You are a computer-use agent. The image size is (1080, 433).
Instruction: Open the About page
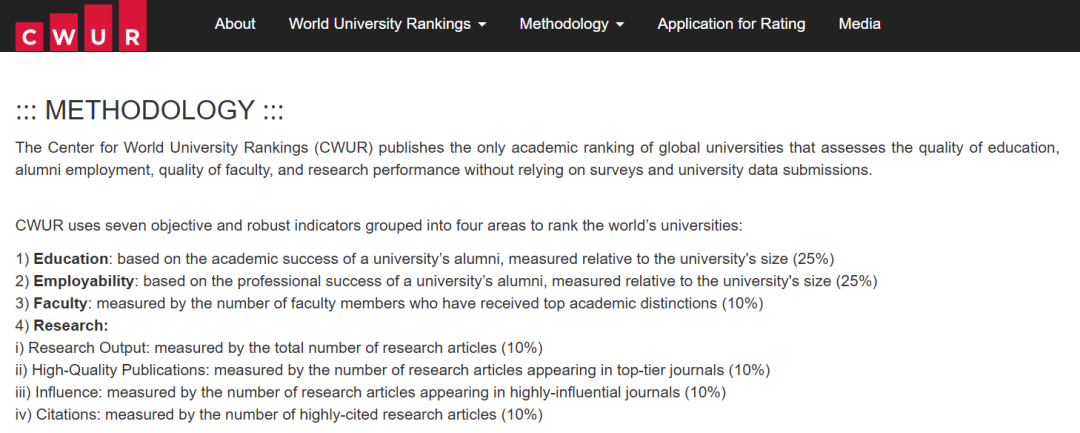click(x=235, y=24)
